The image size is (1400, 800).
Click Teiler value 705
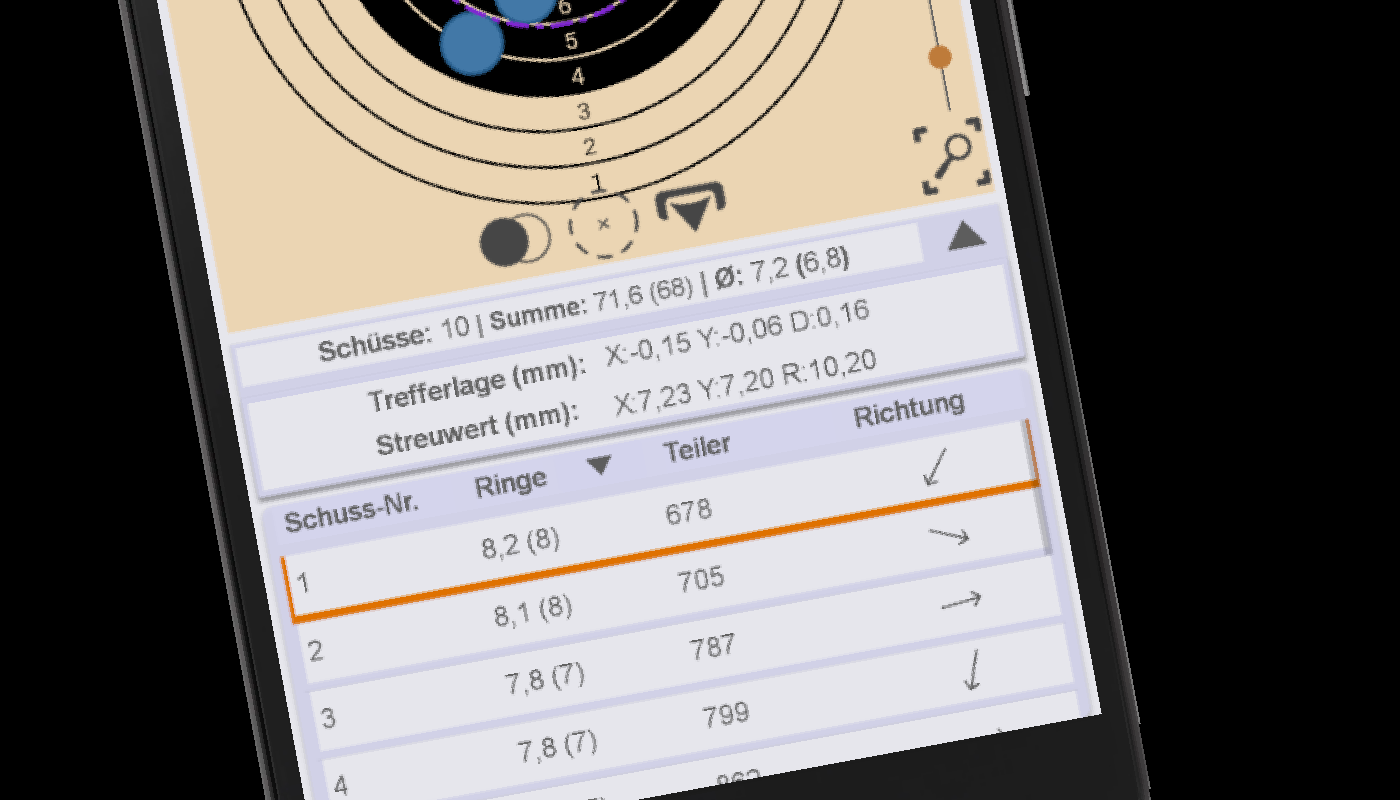pos(700,580)
